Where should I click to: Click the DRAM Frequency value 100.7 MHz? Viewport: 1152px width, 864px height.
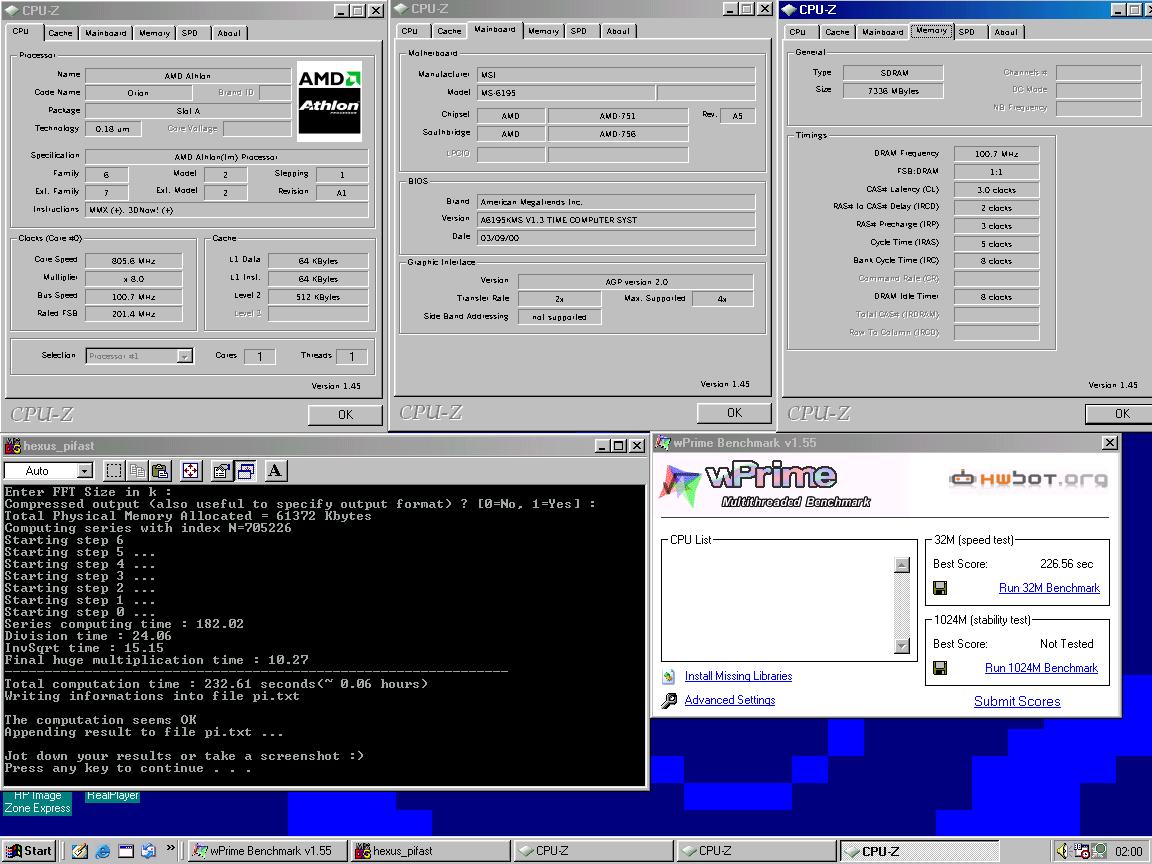tap(996, 154)
